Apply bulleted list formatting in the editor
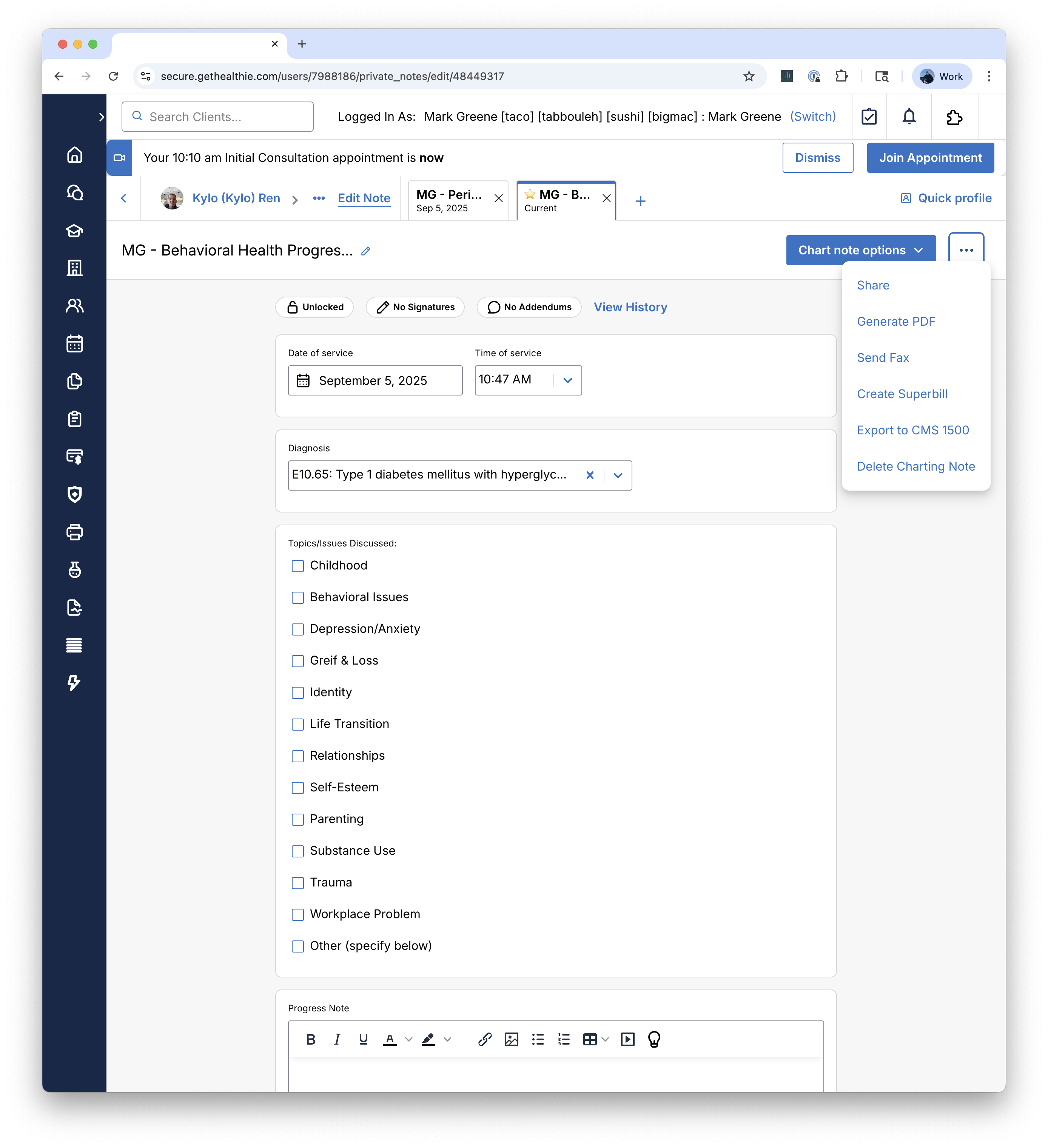 (x=538, y=1039)
